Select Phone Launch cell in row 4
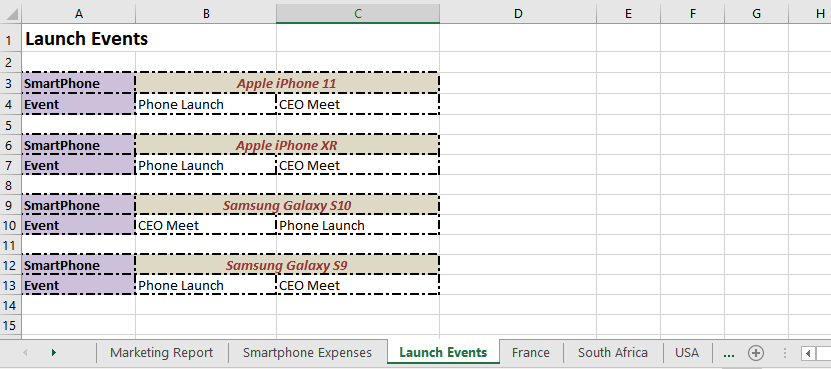This screenshot has width=831, height=369. click(x=206, y=104)
